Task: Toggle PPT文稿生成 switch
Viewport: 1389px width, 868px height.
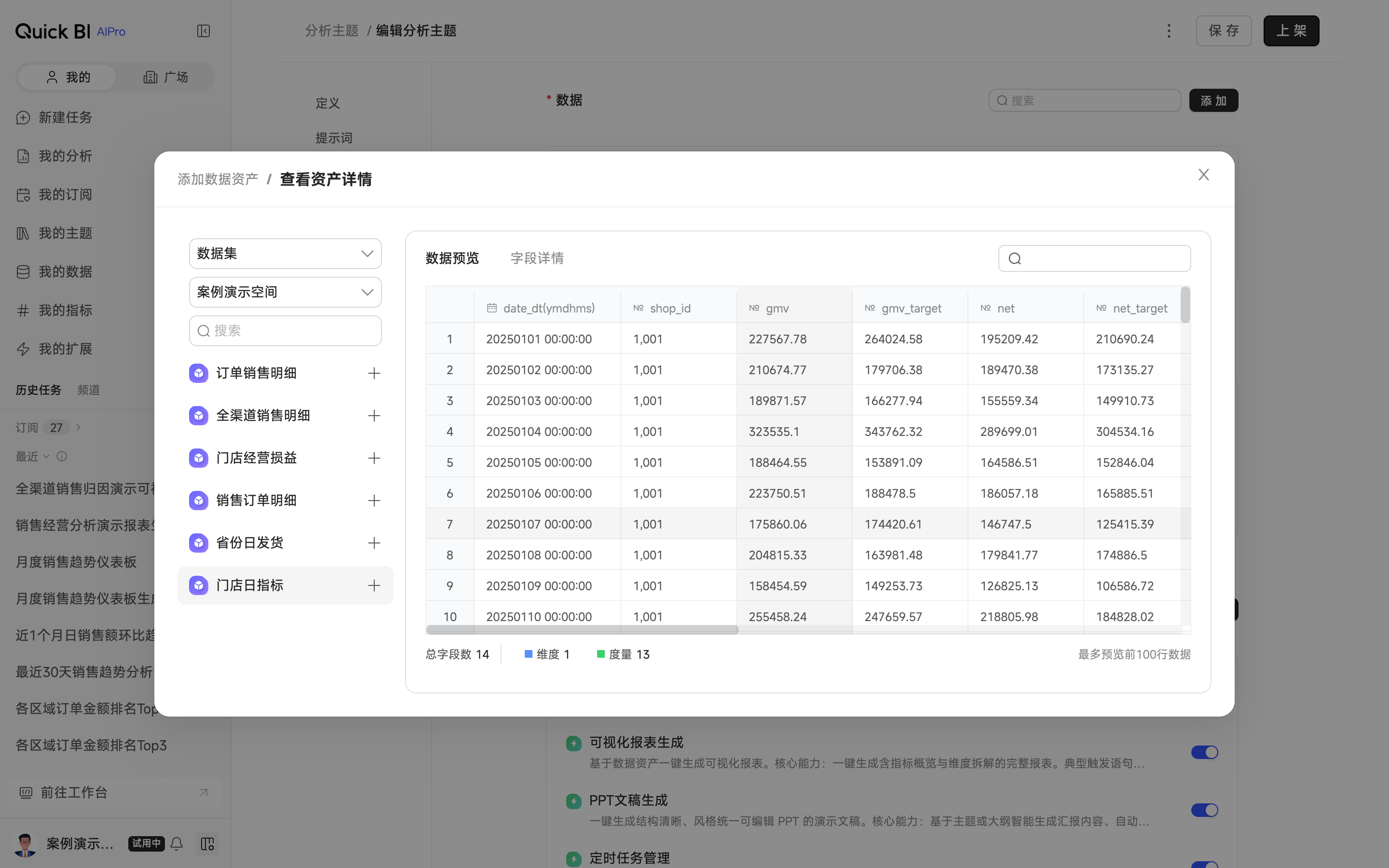Action: tap(1204, 810)
